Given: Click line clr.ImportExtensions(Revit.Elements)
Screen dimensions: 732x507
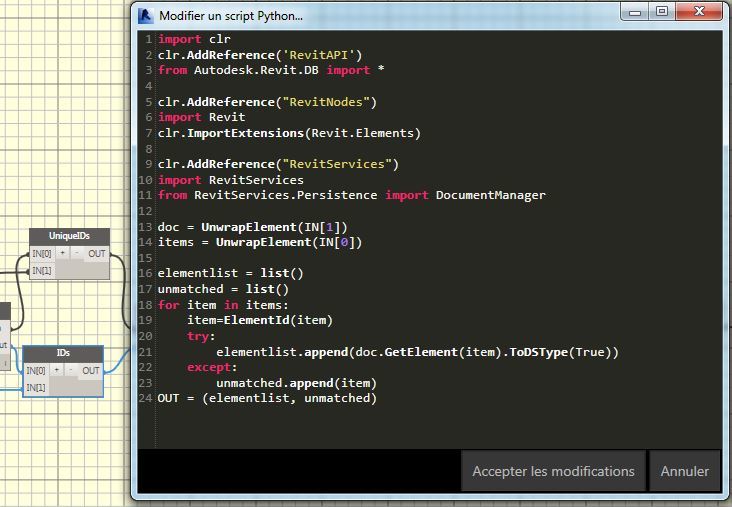Looking at the screenshot, I should (x=289, y=133).
